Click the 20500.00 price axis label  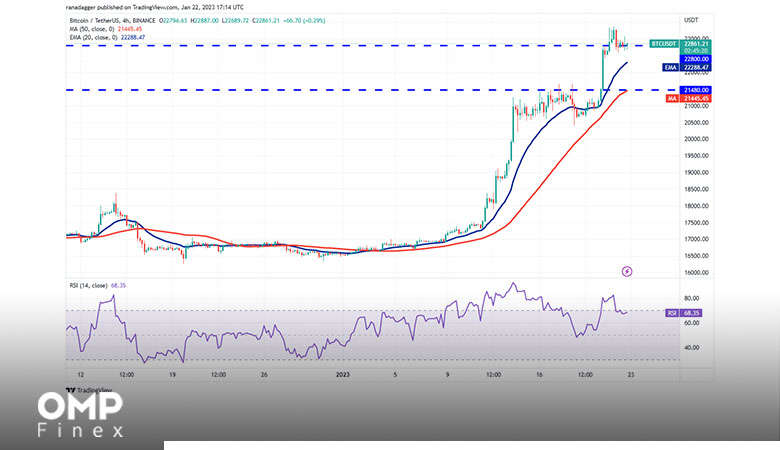(696, 122)
